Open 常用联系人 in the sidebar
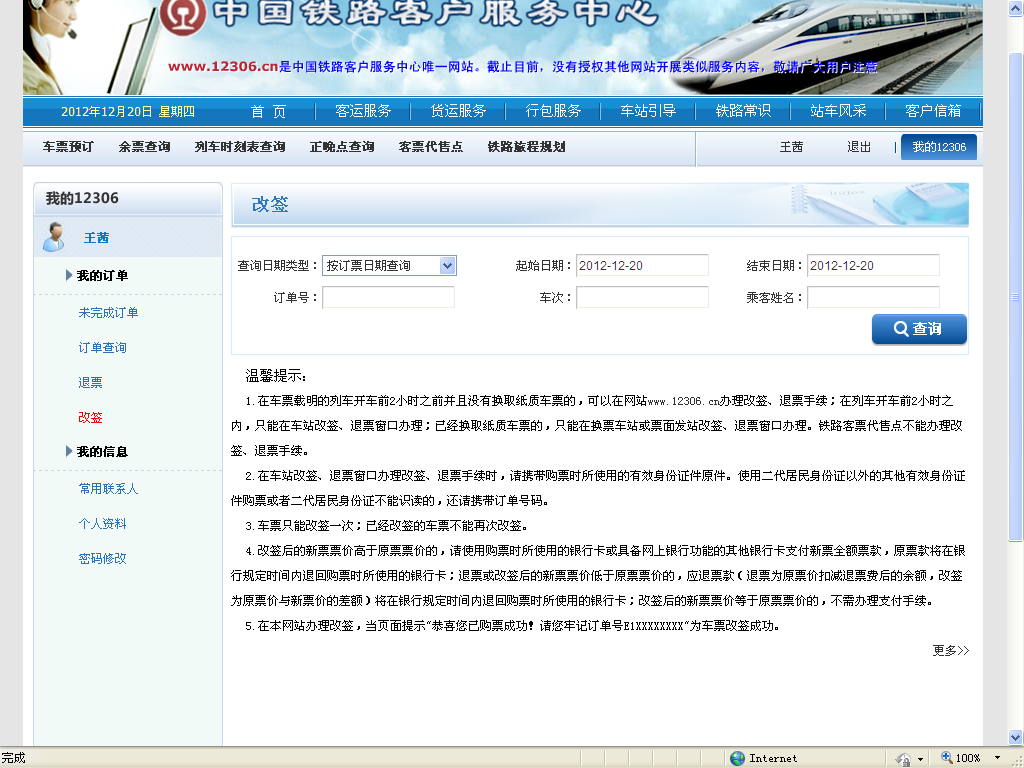1024x768 pixels. click(108, 488)
